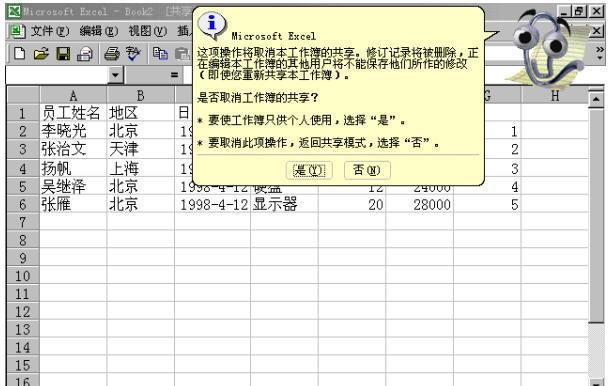Screen dimensions: 612x386
Task: Click the Open file folder icon
Action: (41, 53)
